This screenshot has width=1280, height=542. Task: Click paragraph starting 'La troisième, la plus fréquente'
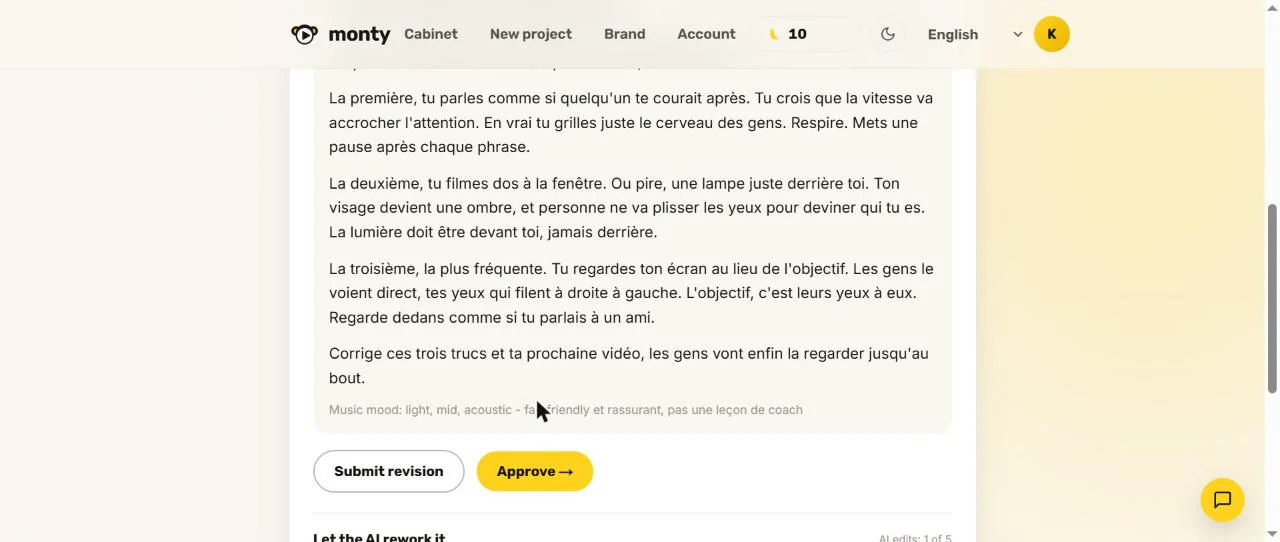click(631, 293)
